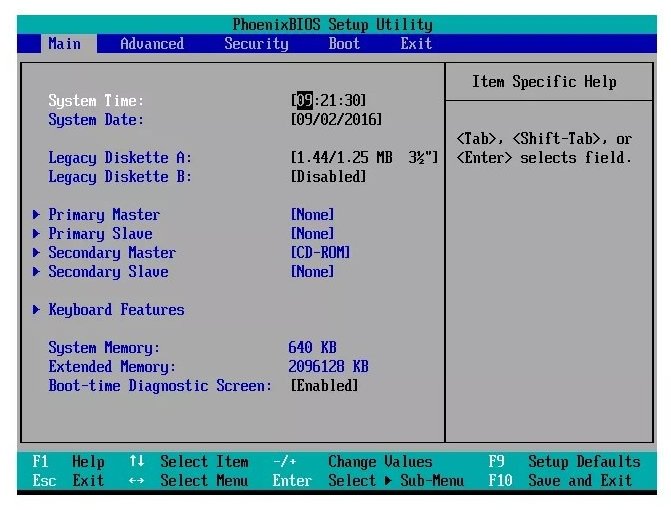This screenshot has width=671, height=510.
Task: Click the System Memory label
Action: point(104,348)
